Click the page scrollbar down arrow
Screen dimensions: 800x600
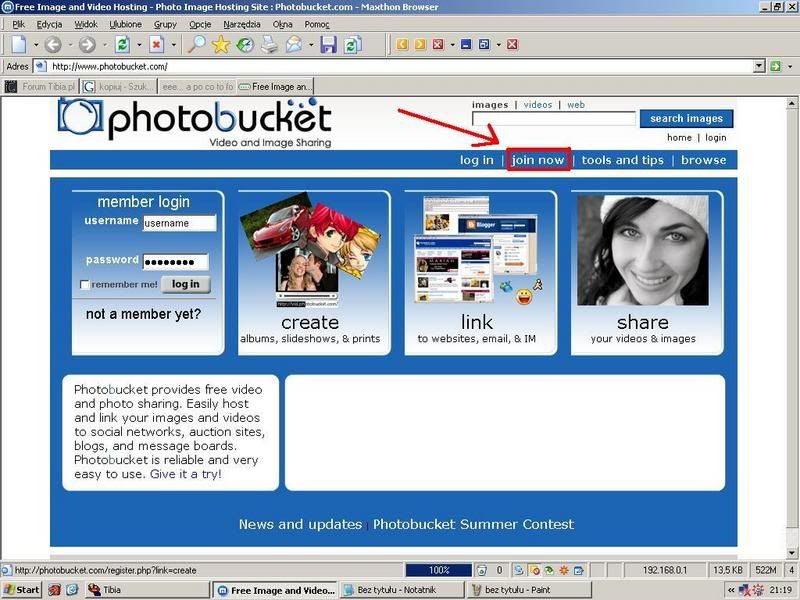click(x=792, y=553)
